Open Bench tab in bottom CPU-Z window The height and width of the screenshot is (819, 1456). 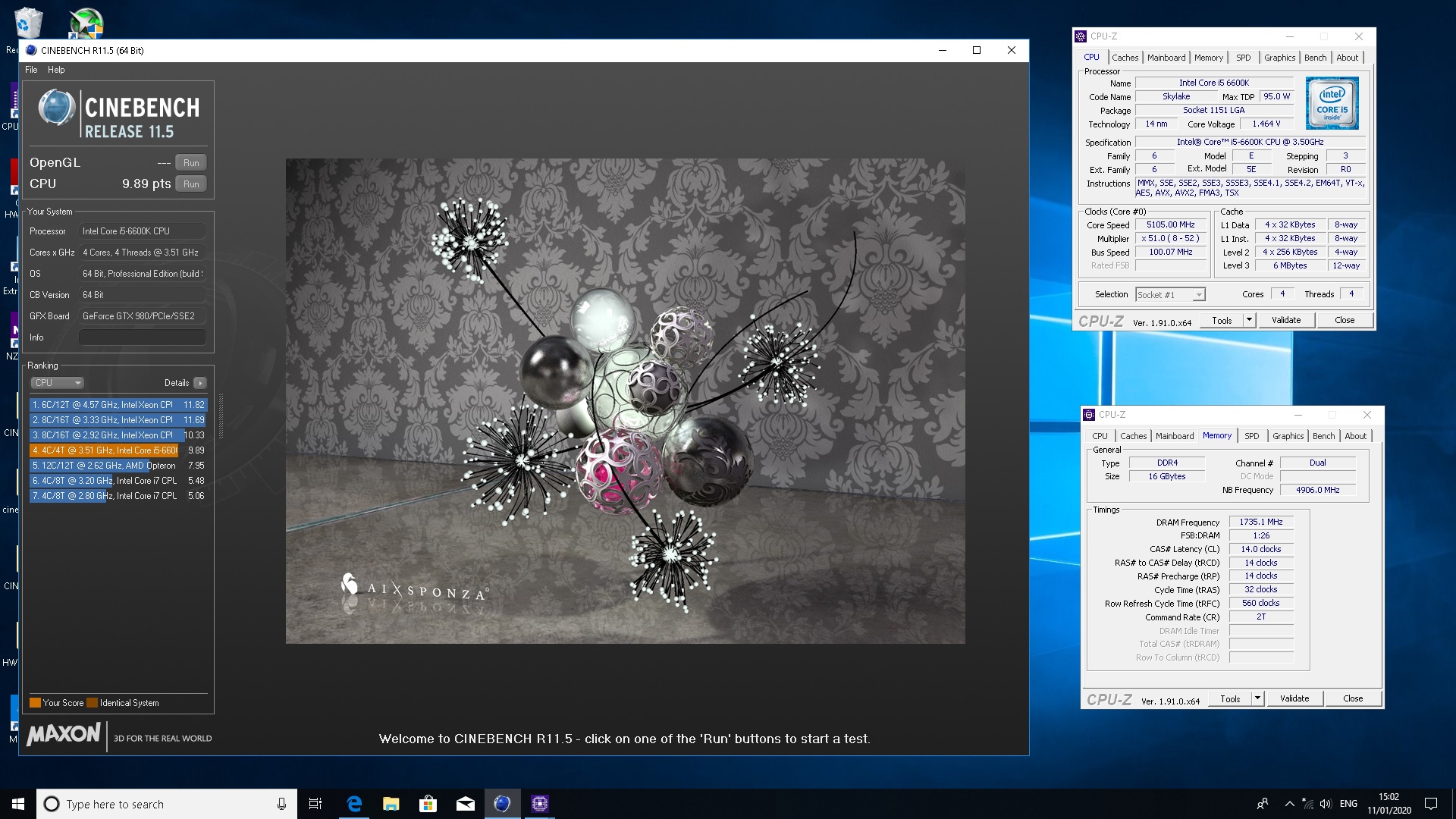point(1324,436)
